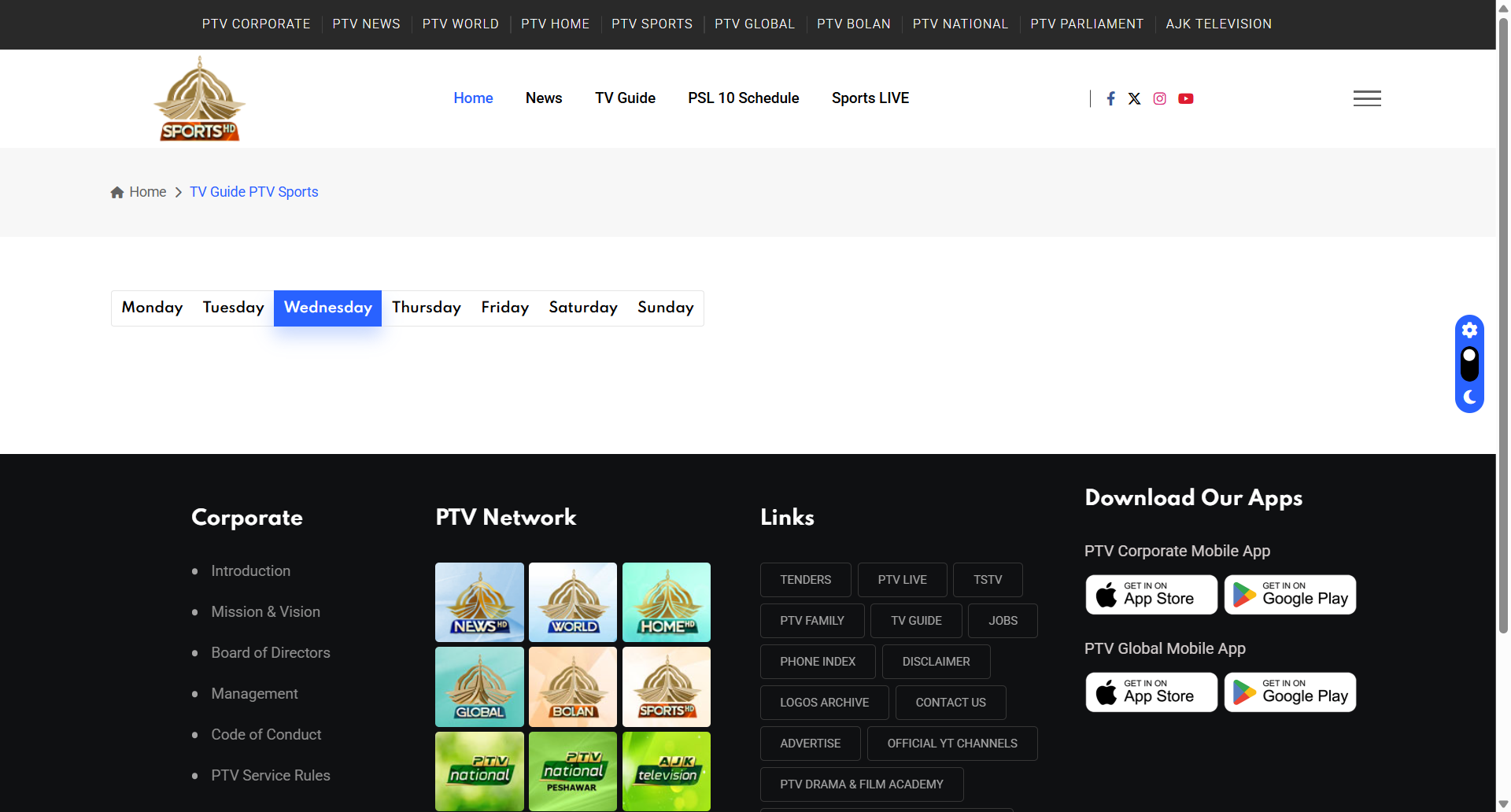
Task: Open the PTV Home HD channel tile
Action: (667, 602)
